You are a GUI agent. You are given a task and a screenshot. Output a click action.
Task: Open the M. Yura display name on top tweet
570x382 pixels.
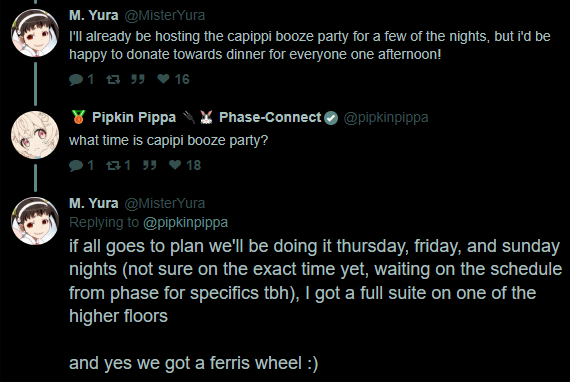click(x=94, y=15)
